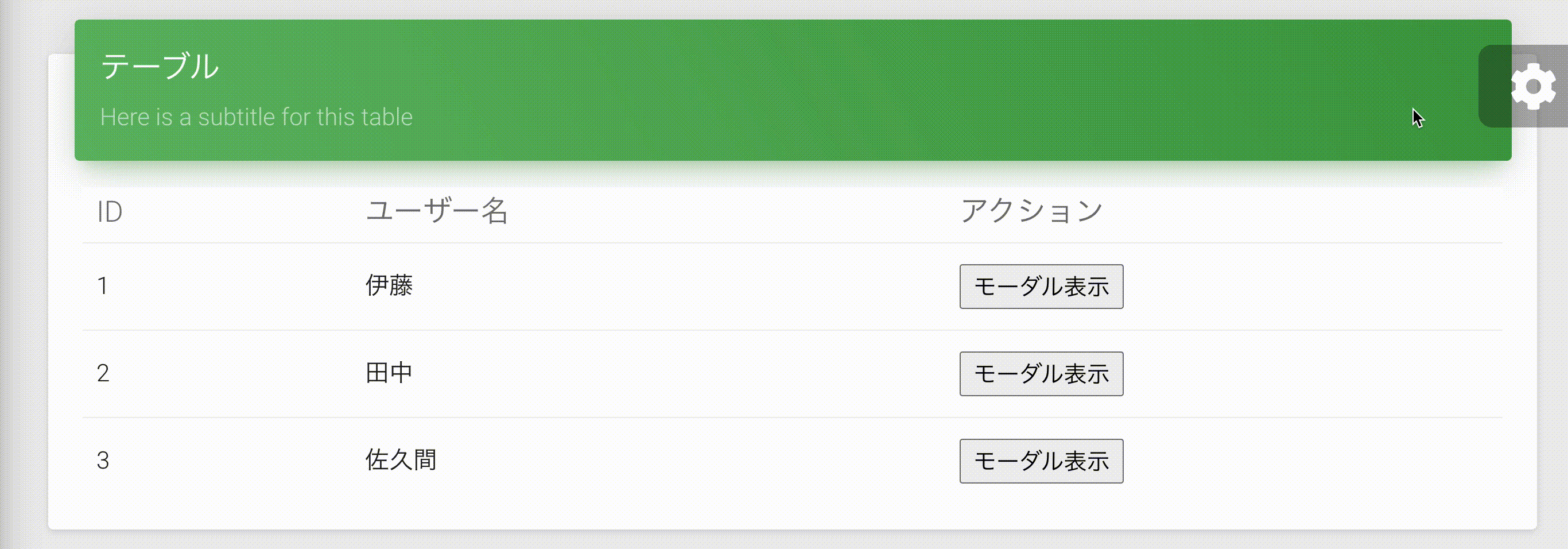Click the ID column header
Viewport: 1568px width, 549px height.
[x=110, y=211]
